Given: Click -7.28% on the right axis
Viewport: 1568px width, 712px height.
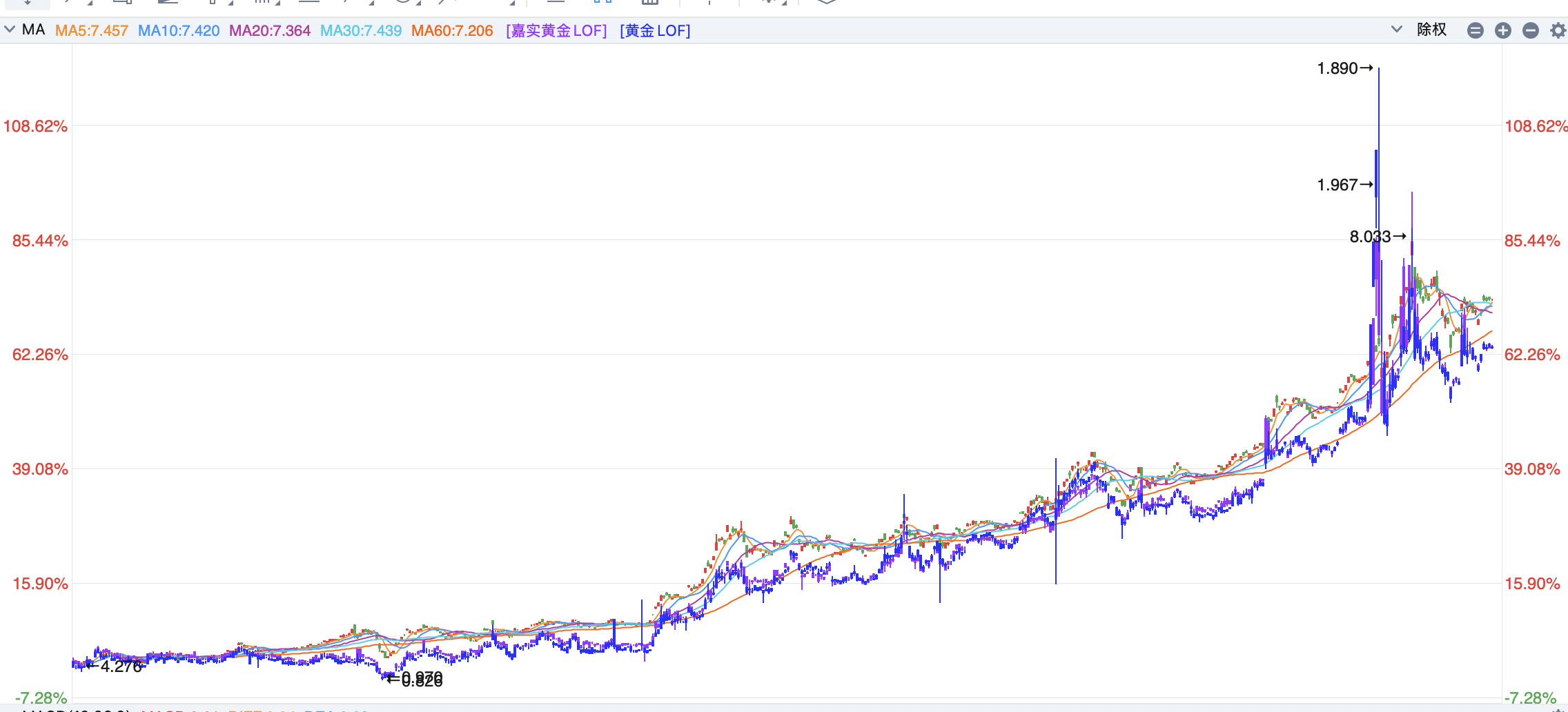Looking at the screenshot, I should (x=1530, y=698).
